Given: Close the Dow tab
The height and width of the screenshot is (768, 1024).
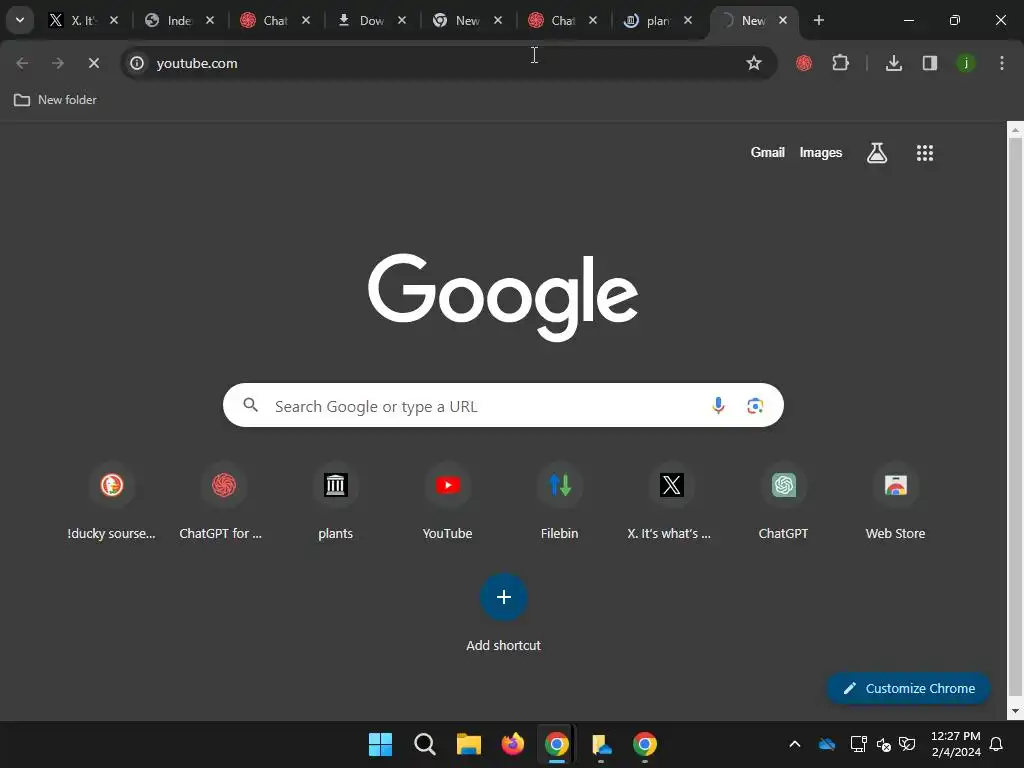Looking at the screenshot, I should click(x=402, y=20).
